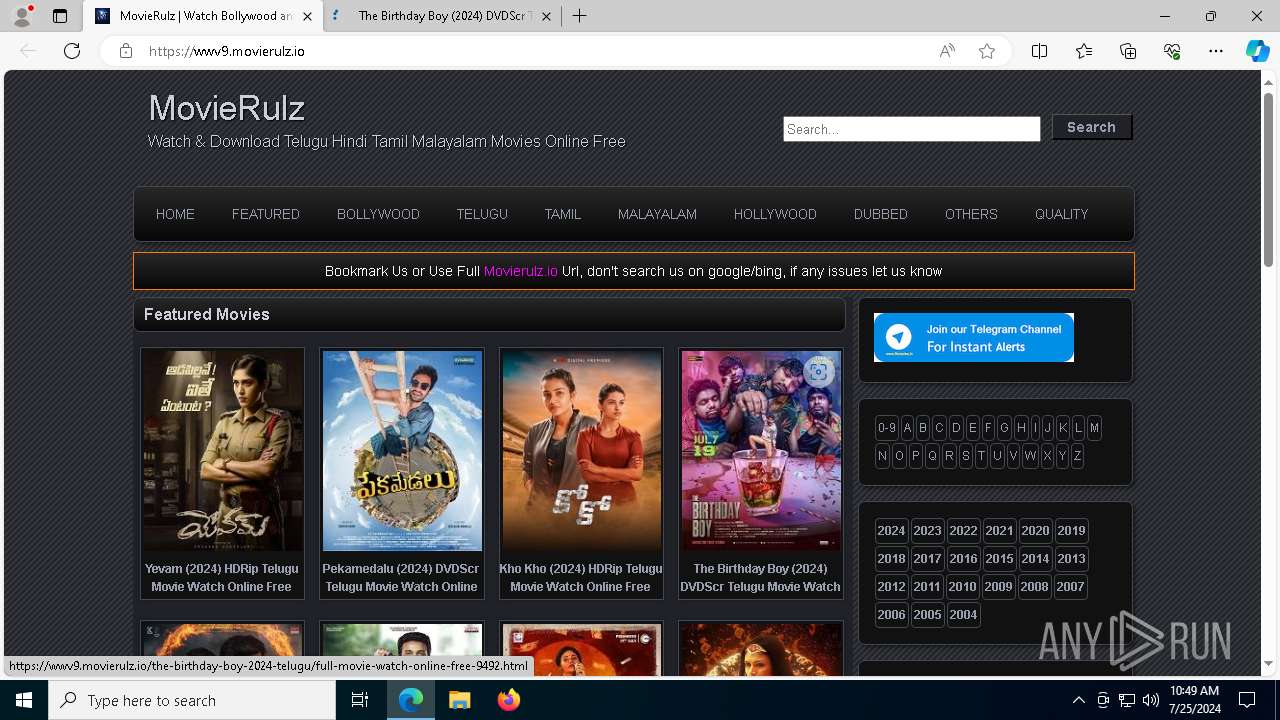Browse movies from year 2024
The height and width of the screenshot is (720, 1280).
click(891, 531)
